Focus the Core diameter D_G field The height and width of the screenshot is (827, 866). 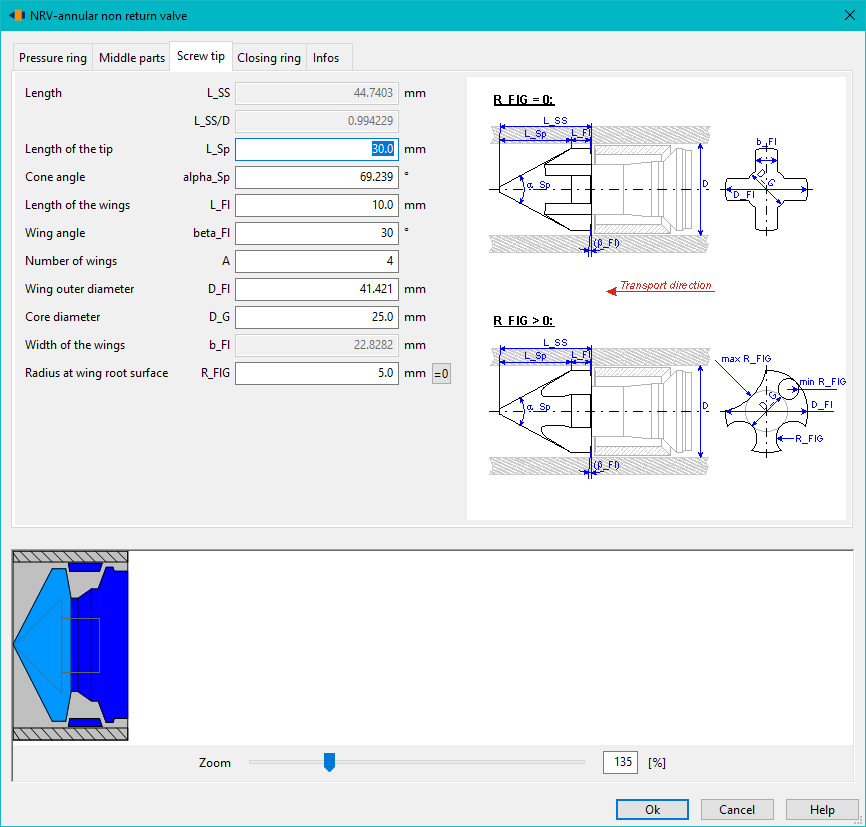(x=316, y=317)
